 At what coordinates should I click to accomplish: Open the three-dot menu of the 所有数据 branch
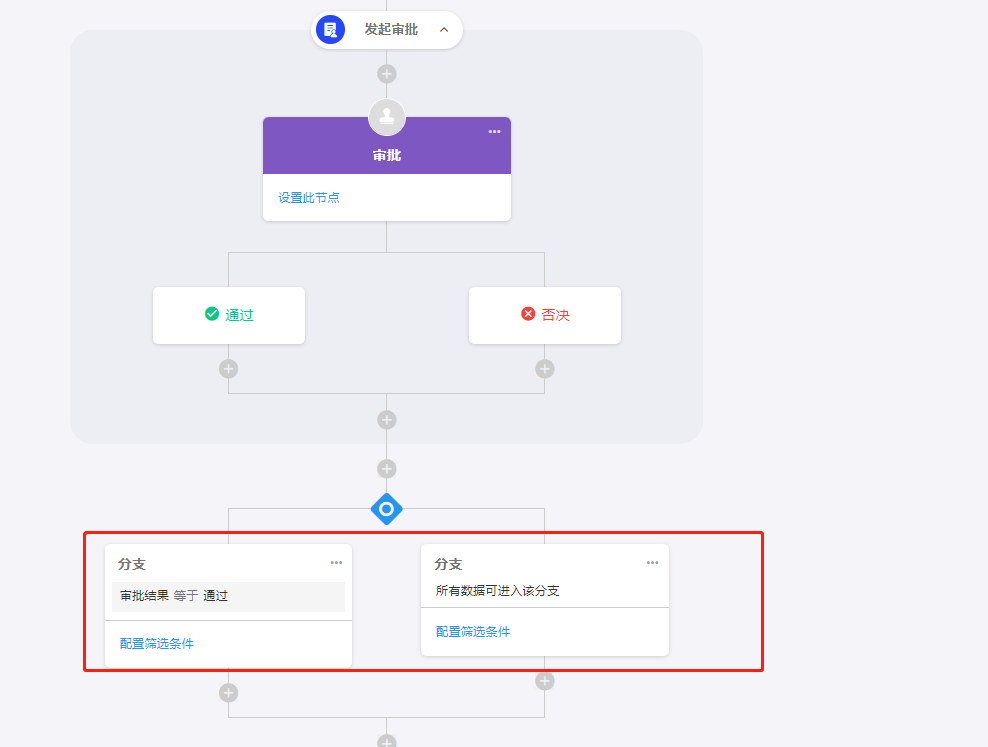(x=652, y=562)
